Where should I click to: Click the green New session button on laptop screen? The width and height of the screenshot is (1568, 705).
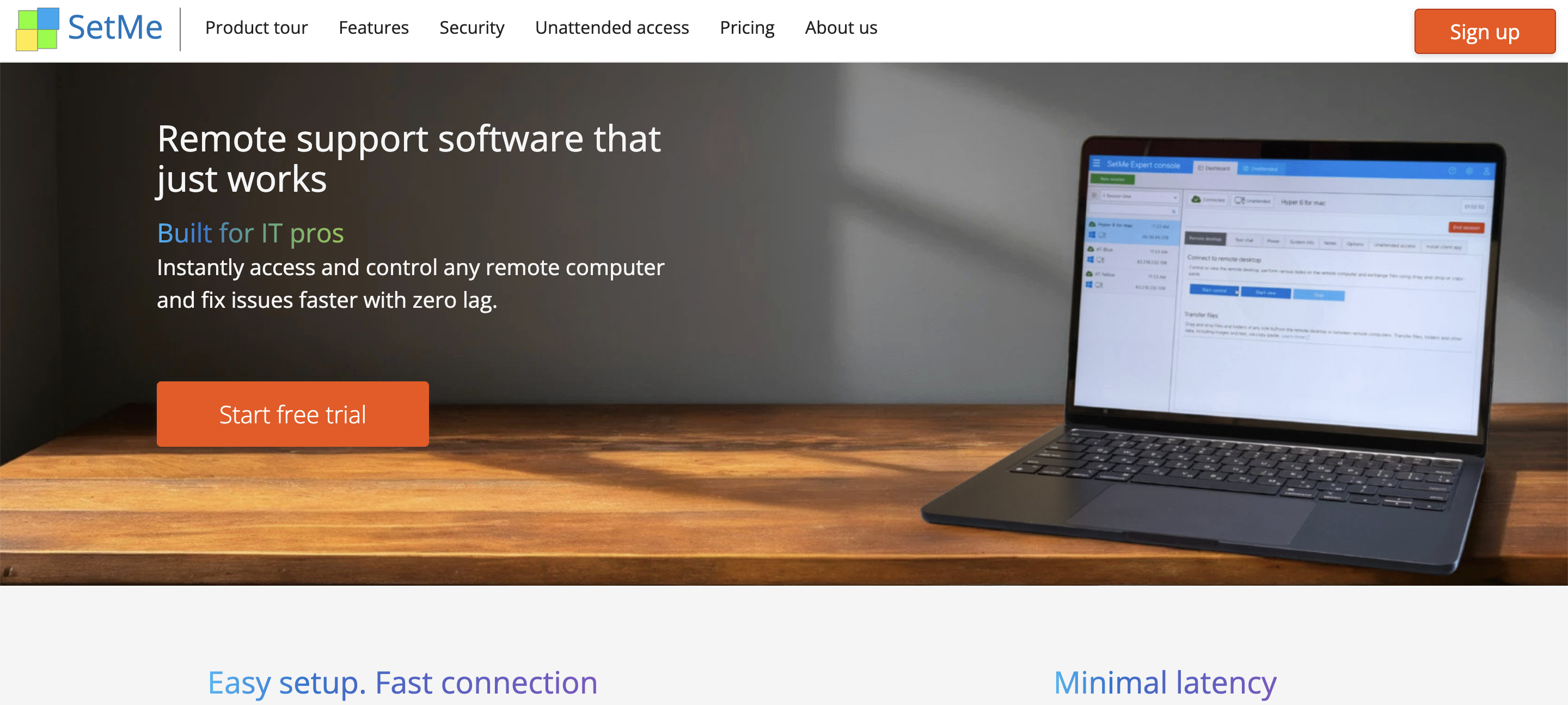pyautogui.click(x=1112, y=179)
